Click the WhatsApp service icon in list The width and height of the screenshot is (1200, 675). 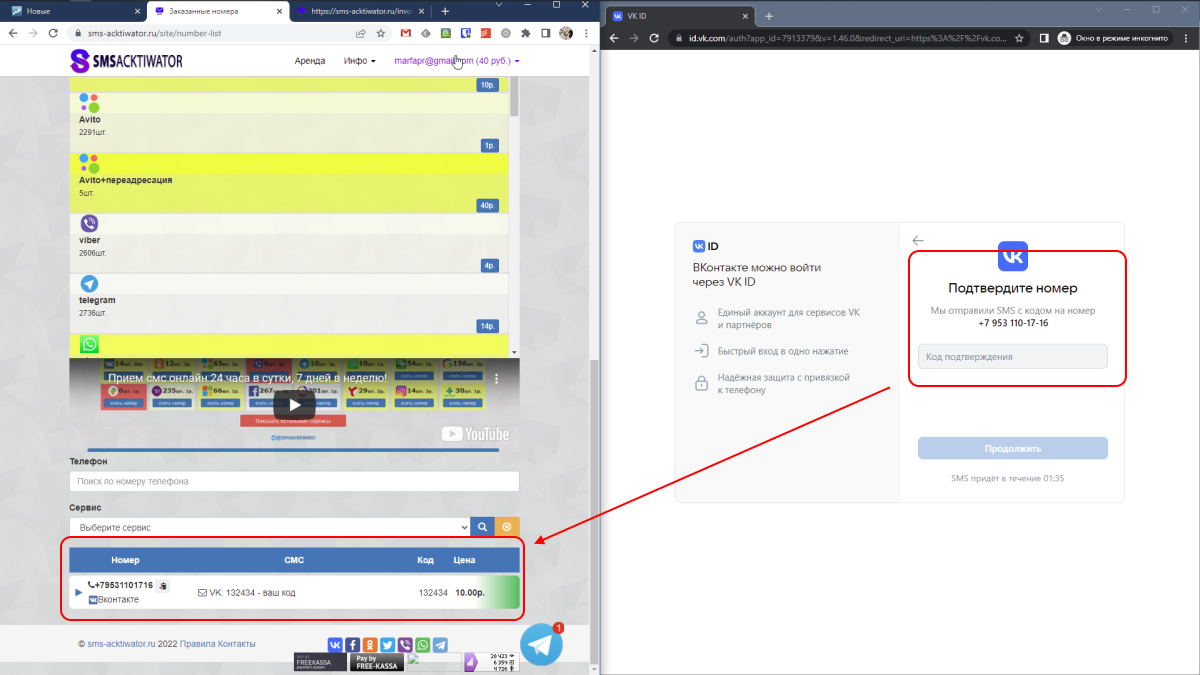click(89, 344)
